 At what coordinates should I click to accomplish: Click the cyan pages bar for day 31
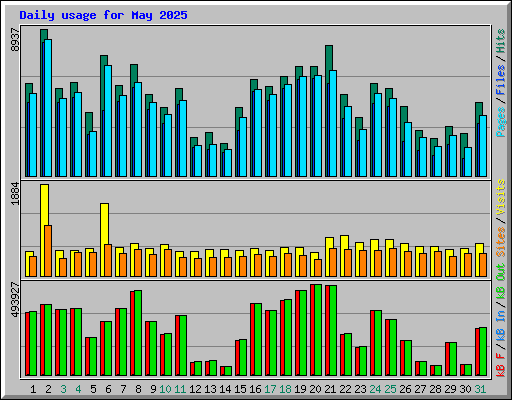tap(483, 146)
